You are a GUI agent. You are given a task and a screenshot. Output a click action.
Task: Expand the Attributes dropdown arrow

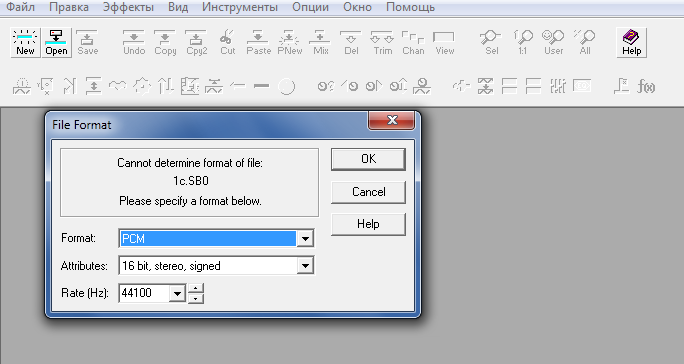coord(305,266)
